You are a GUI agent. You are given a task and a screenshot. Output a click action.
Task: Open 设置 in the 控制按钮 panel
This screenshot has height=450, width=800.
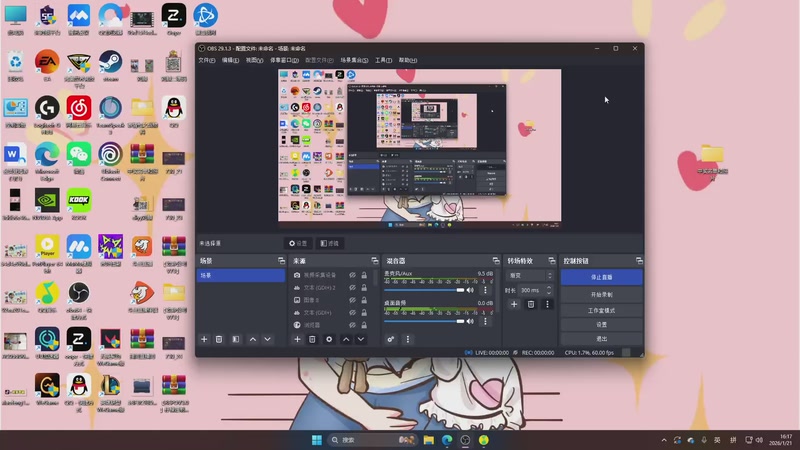coord(602,324)
